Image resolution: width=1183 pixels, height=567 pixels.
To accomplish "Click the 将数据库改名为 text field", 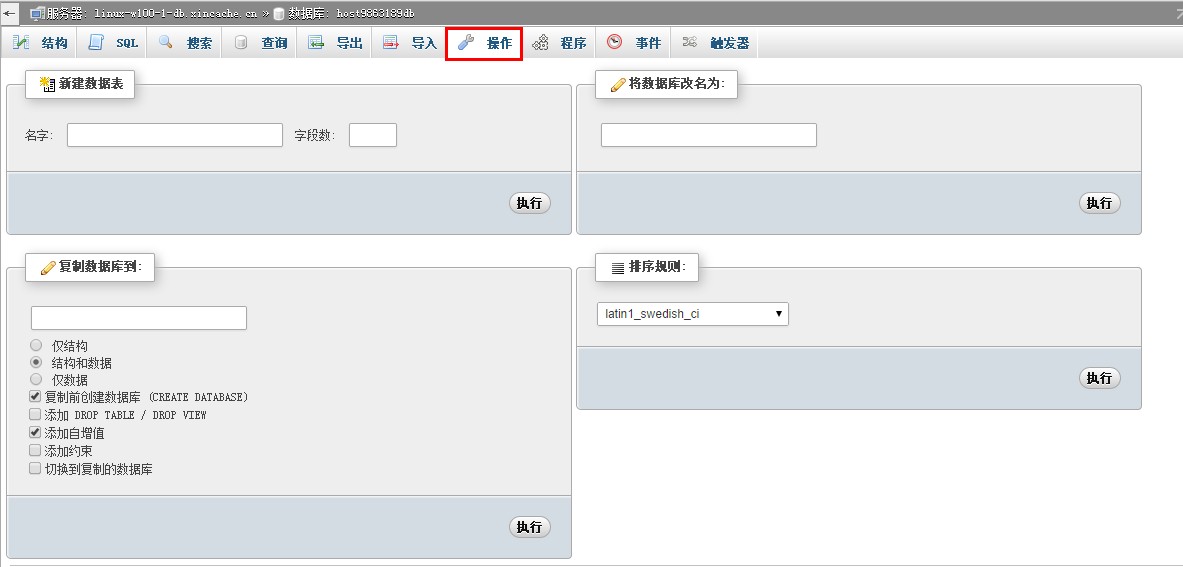I will [708, 135].
